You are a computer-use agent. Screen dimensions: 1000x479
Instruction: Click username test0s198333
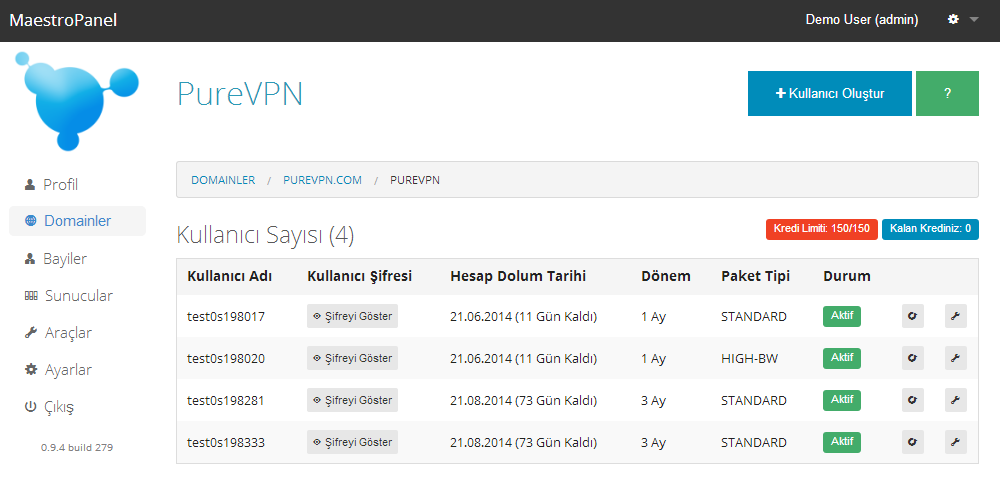226,443
